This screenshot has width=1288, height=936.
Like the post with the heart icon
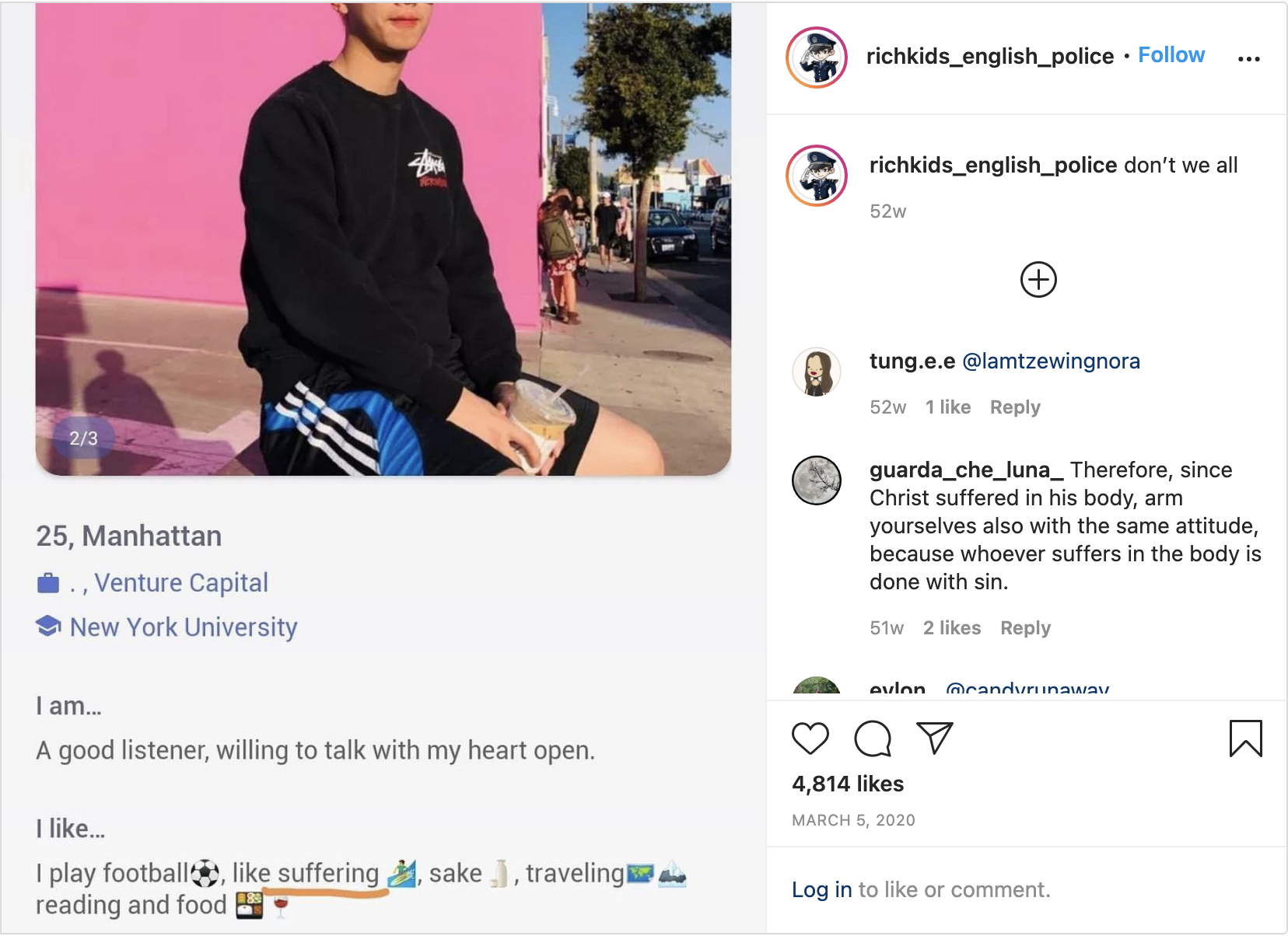(810, 739)
